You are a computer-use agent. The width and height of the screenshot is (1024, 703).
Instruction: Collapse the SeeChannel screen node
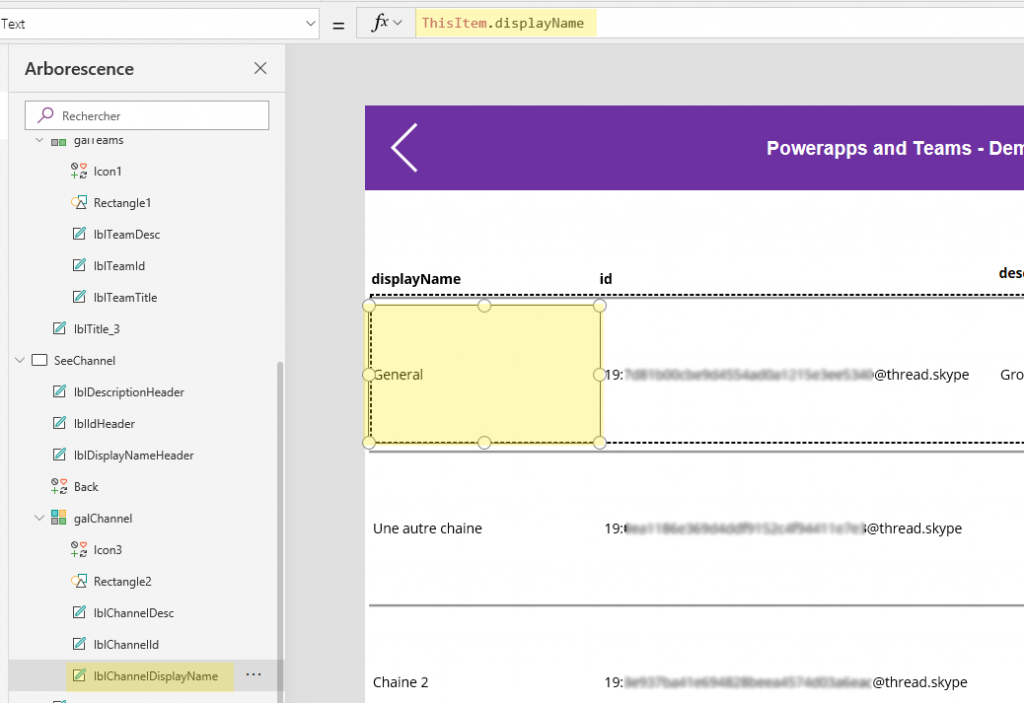pos(20,360)
